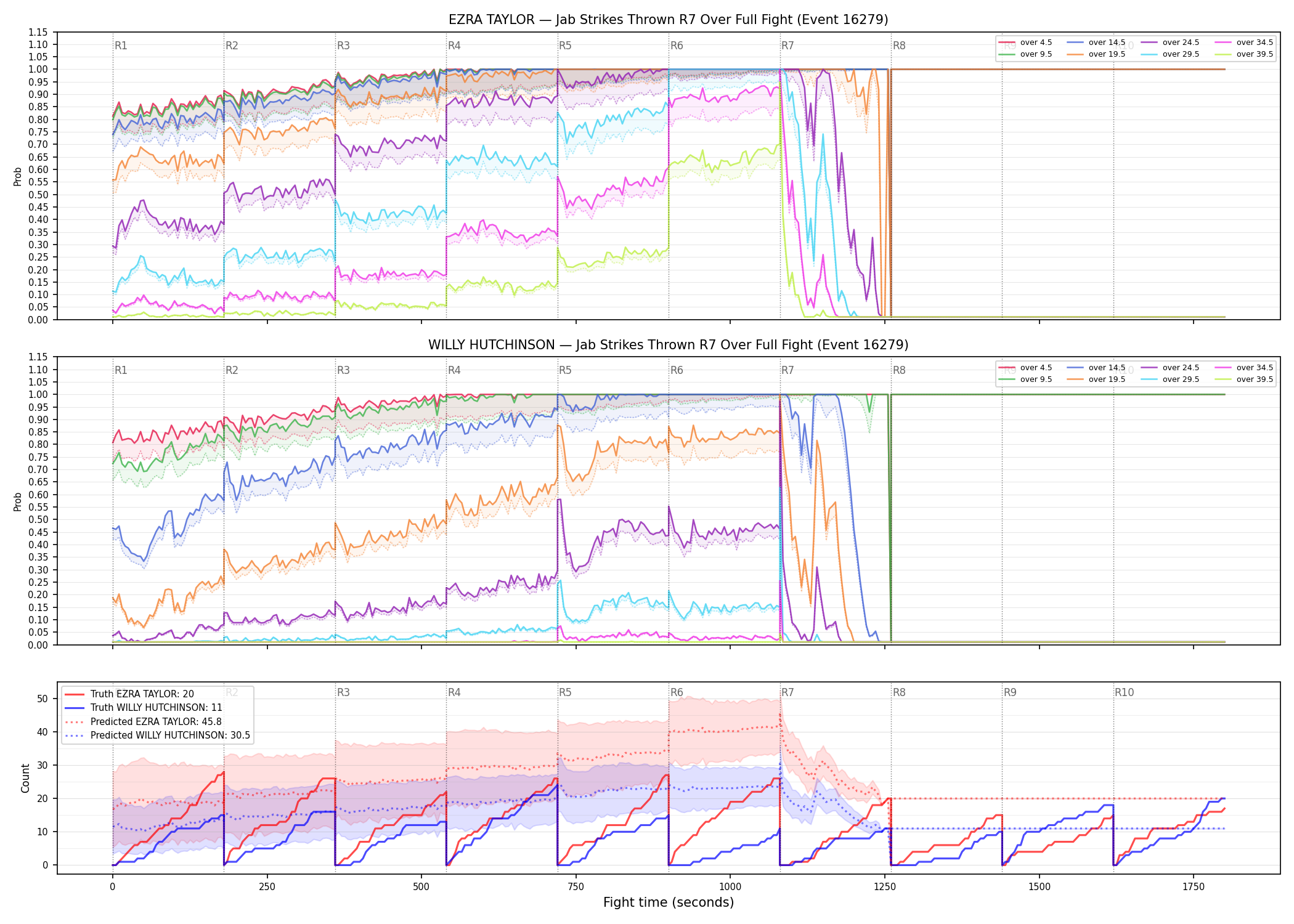Click the 0.25 tick label in Willy Hutchinson chart
Viewport: 1294px width, 924px height.
pos(38,582)
